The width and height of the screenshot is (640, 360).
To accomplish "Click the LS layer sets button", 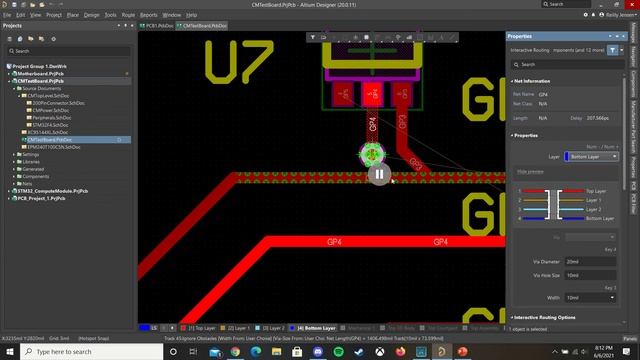I will coord(154,328).
